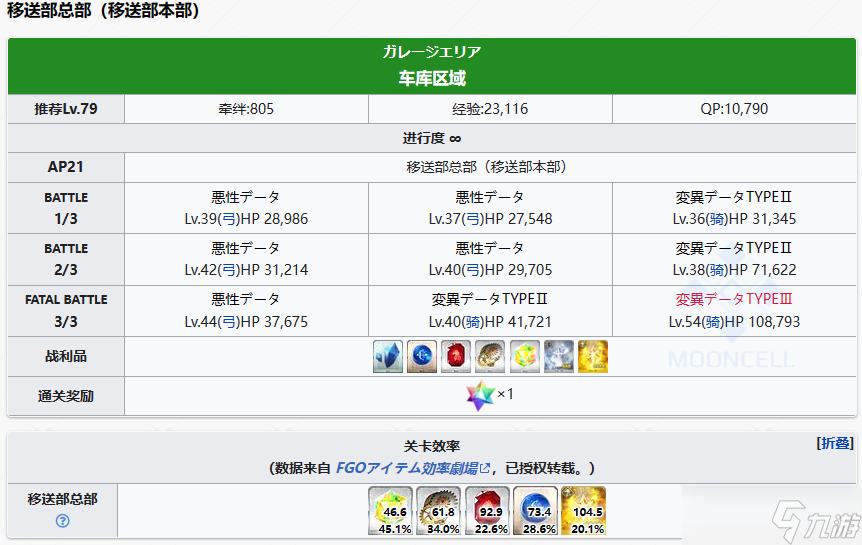This screenshot has width=862, height=545.
Task: Click the rainbow star 通关奖励 reward icon
Action: pos(480,395)
